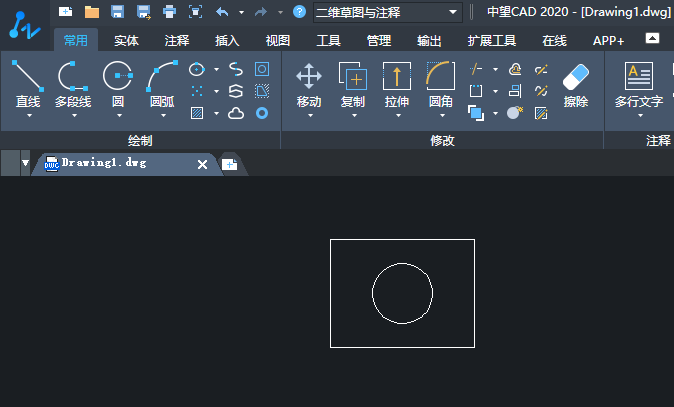Open the ZWCAD application logo menu

[x=25, y=25]
